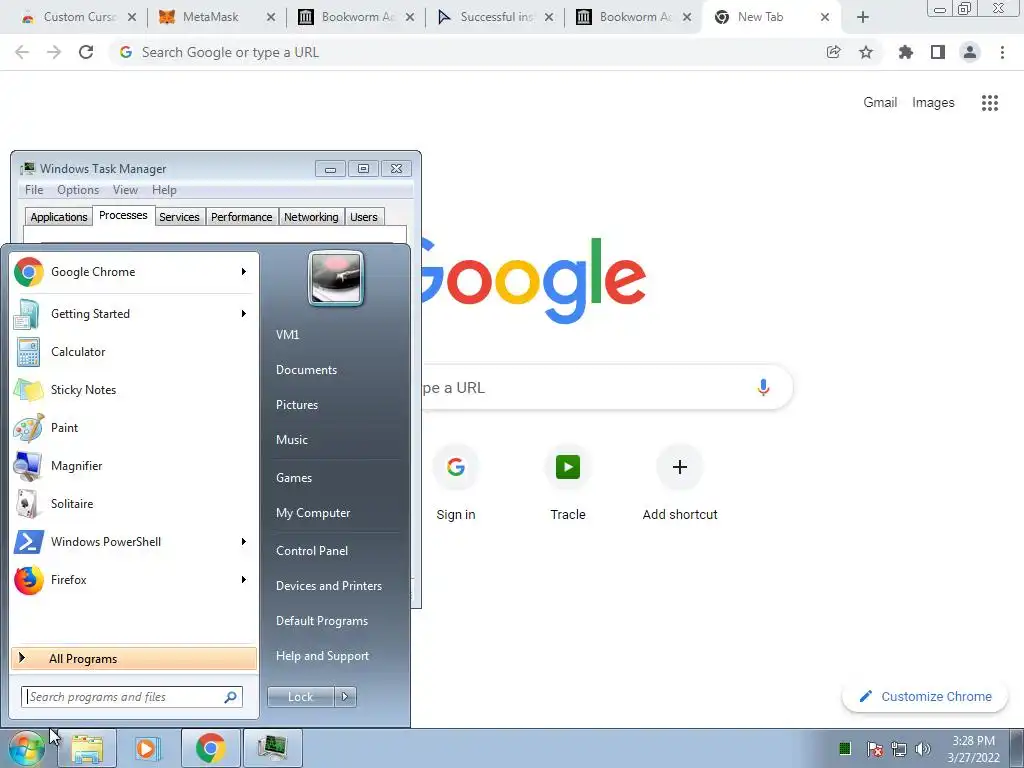This screenshot has width=1024, height=768.
Task: Open a new Chrome tab with plus button
Action: pos(863,17)
